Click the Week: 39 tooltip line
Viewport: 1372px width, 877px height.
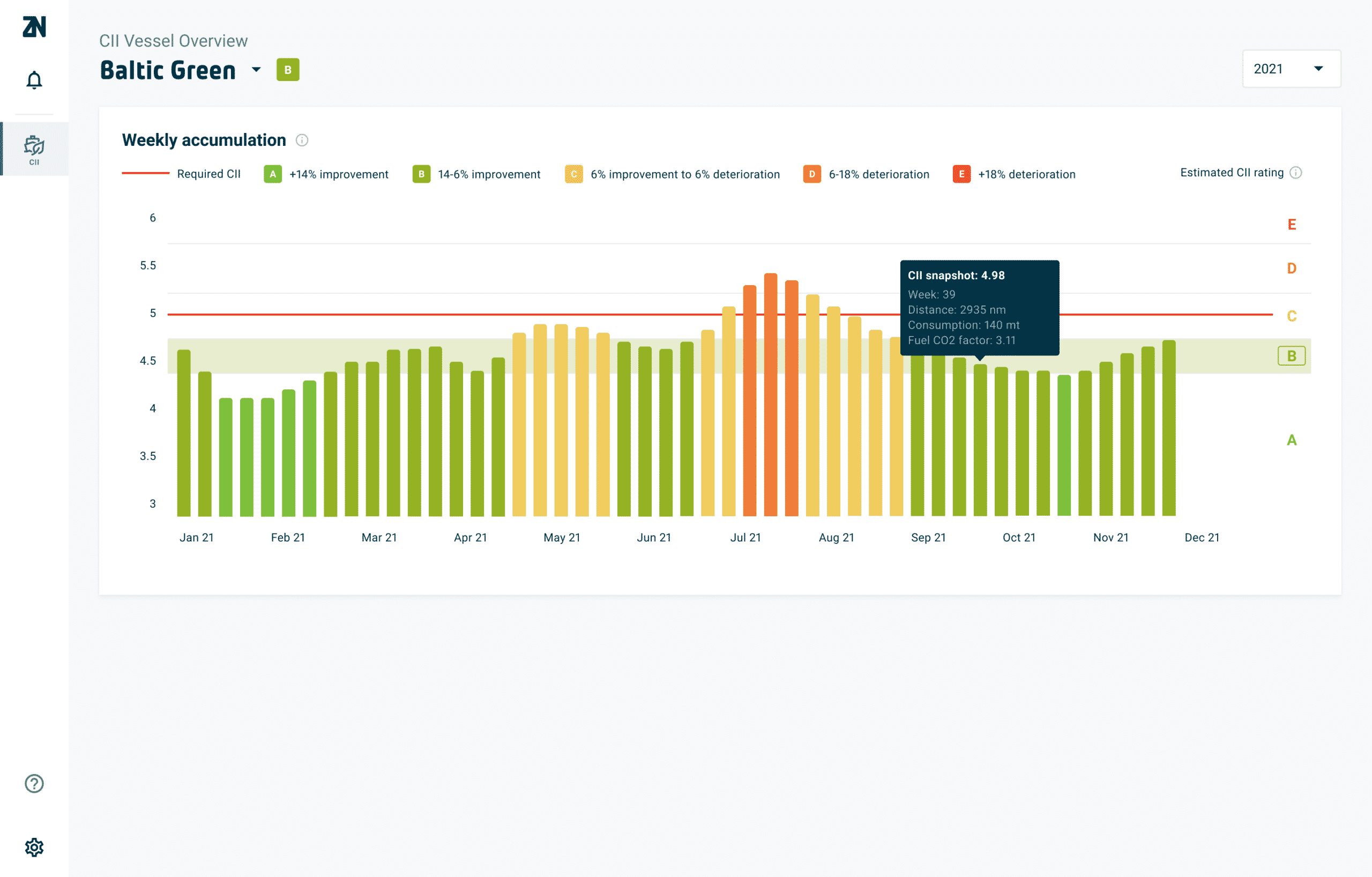931,294
